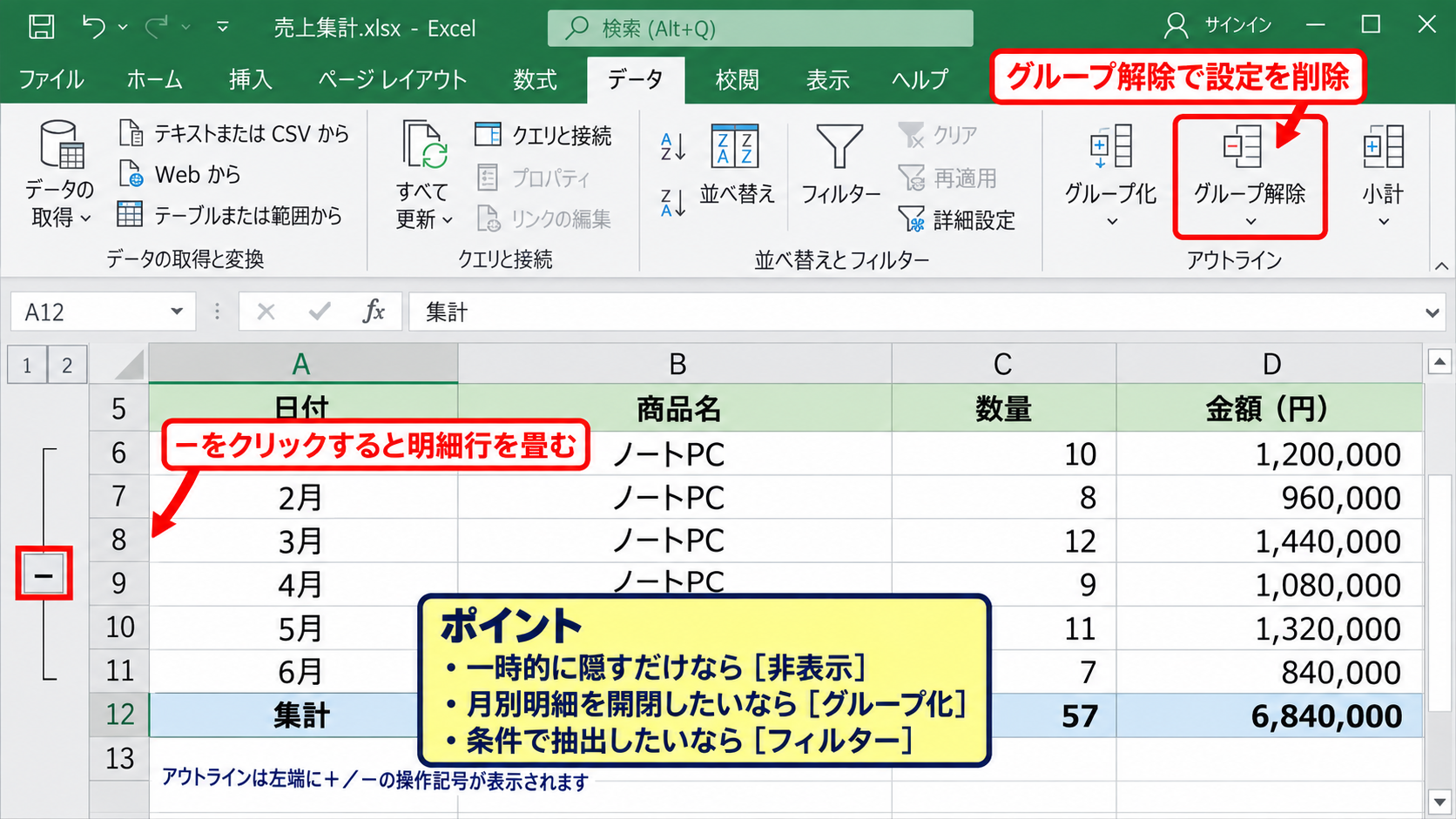The width and height of the screenshot is (1456, 819).
Task: Select the Select All corner triangle
Action: [128, 364]
